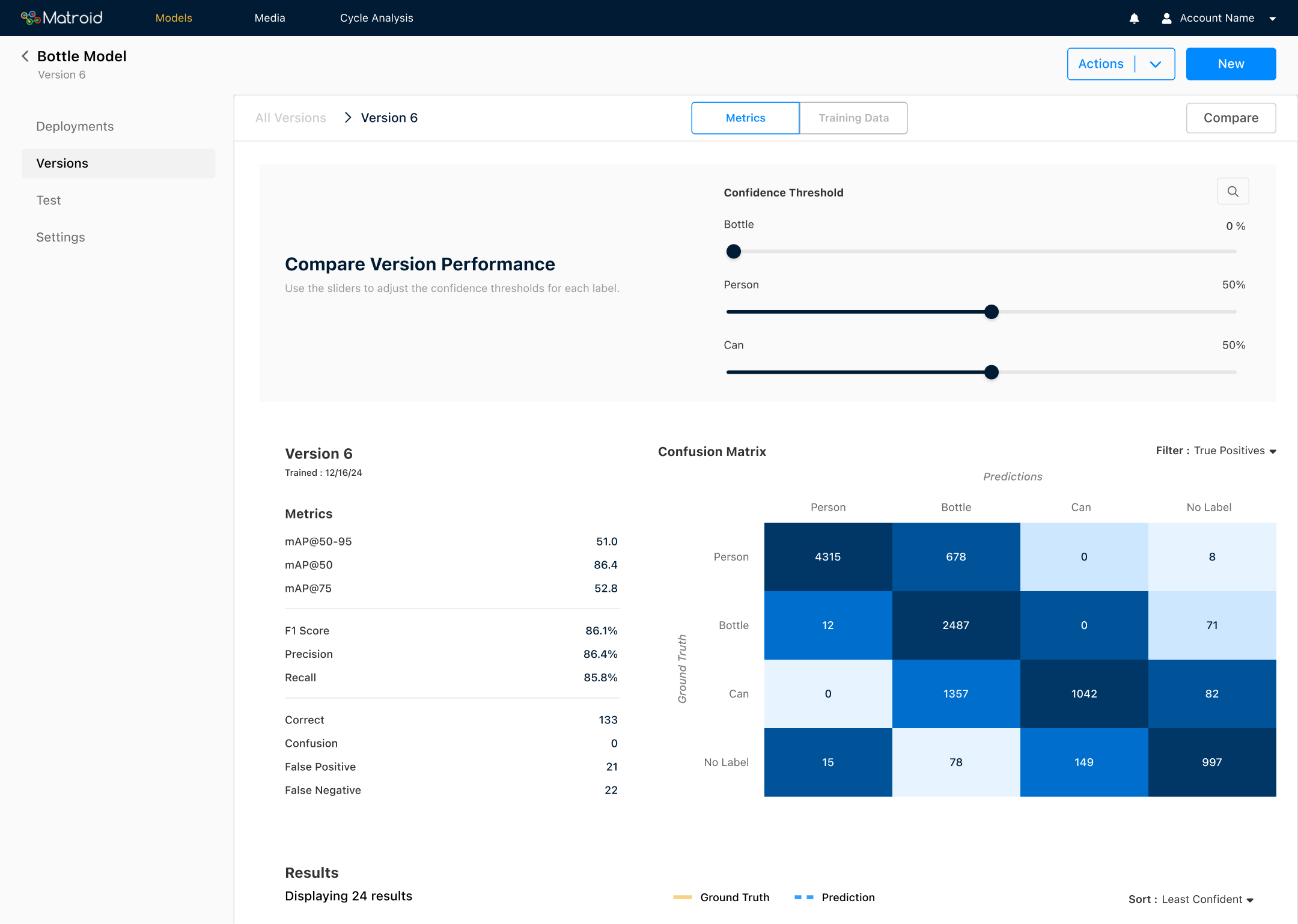Click the Person confidence slider handle
This screenshot has height=924, width=1298.
point(992,312)
